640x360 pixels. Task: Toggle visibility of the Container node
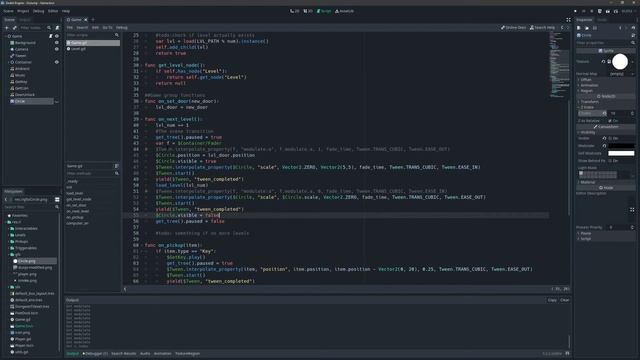57,62
